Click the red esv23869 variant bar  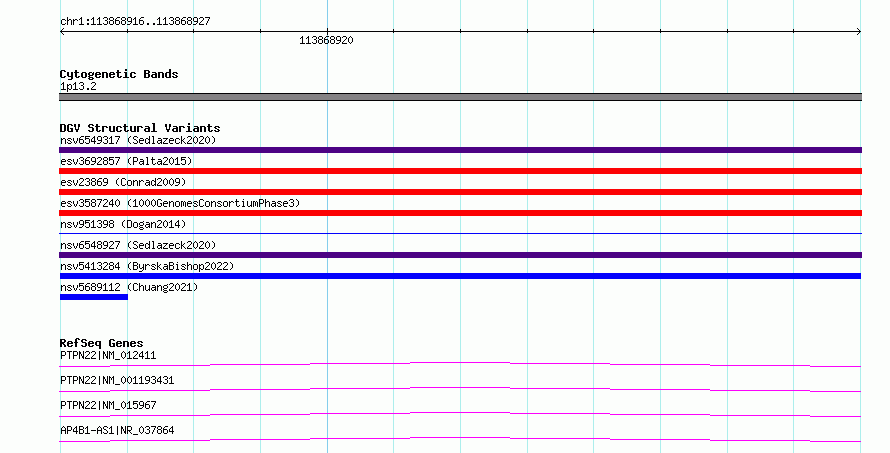point(460,192)
